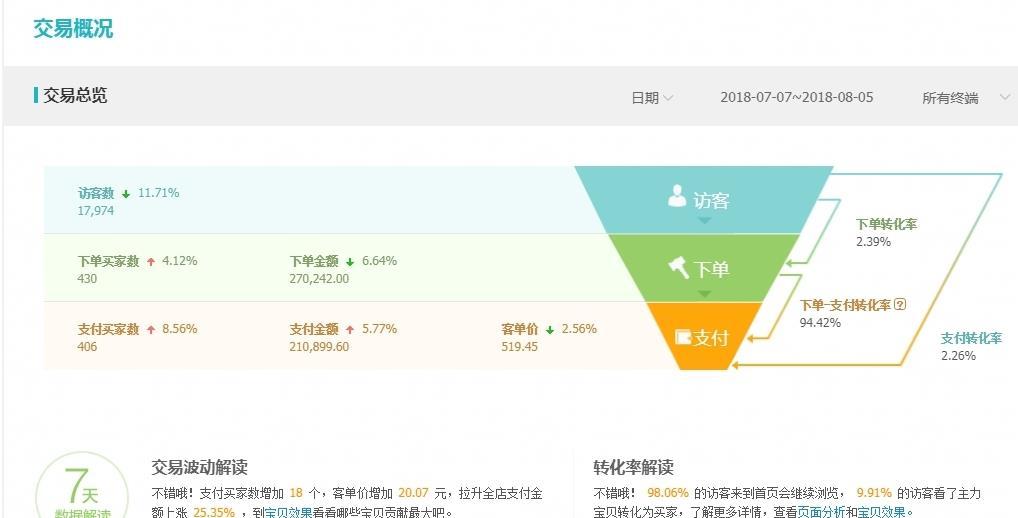Click the 98.06% figure in 转化率解读

coord(668,493)
